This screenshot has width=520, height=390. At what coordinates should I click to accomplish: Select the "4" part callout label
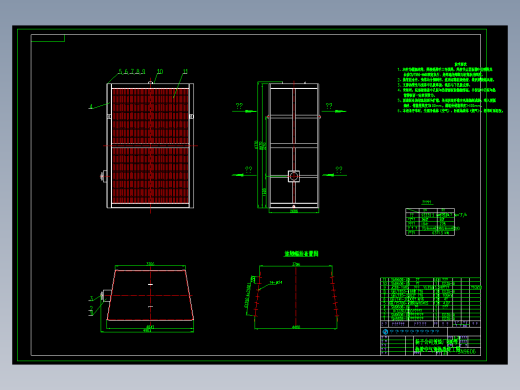click(x=91, y=107)
